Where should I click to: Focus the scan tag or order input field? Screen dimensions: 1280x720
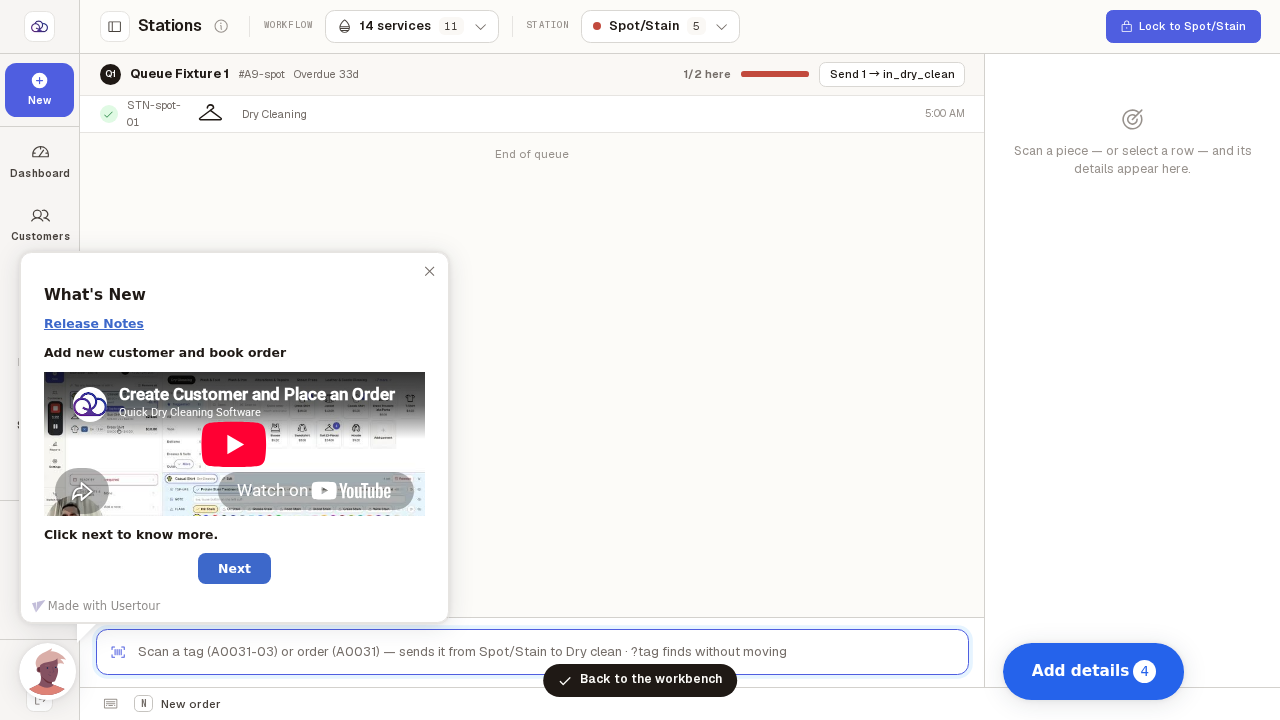(x=532, y=652)
